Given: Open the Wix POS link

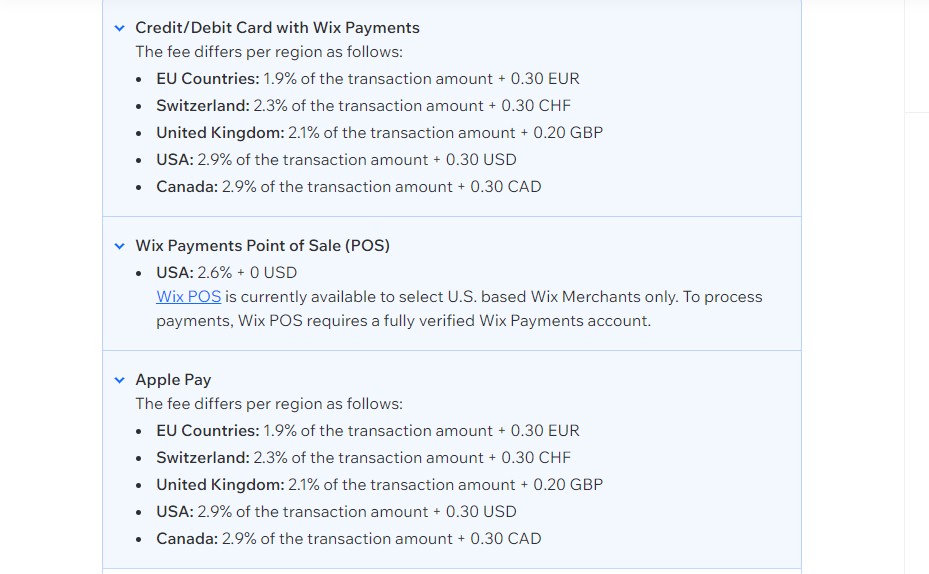Looking at the screenshot, I should [x=188, y=297].
